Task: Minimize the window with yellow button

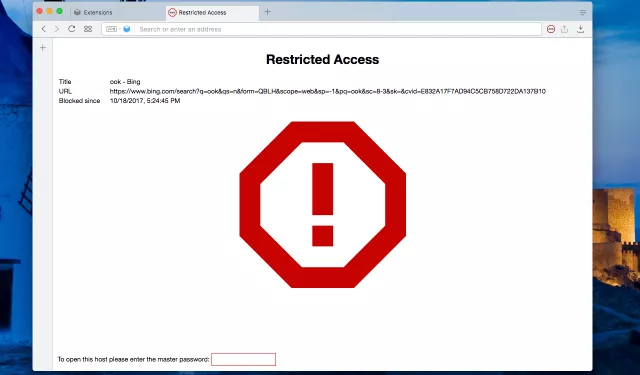Action: point(49,11)
